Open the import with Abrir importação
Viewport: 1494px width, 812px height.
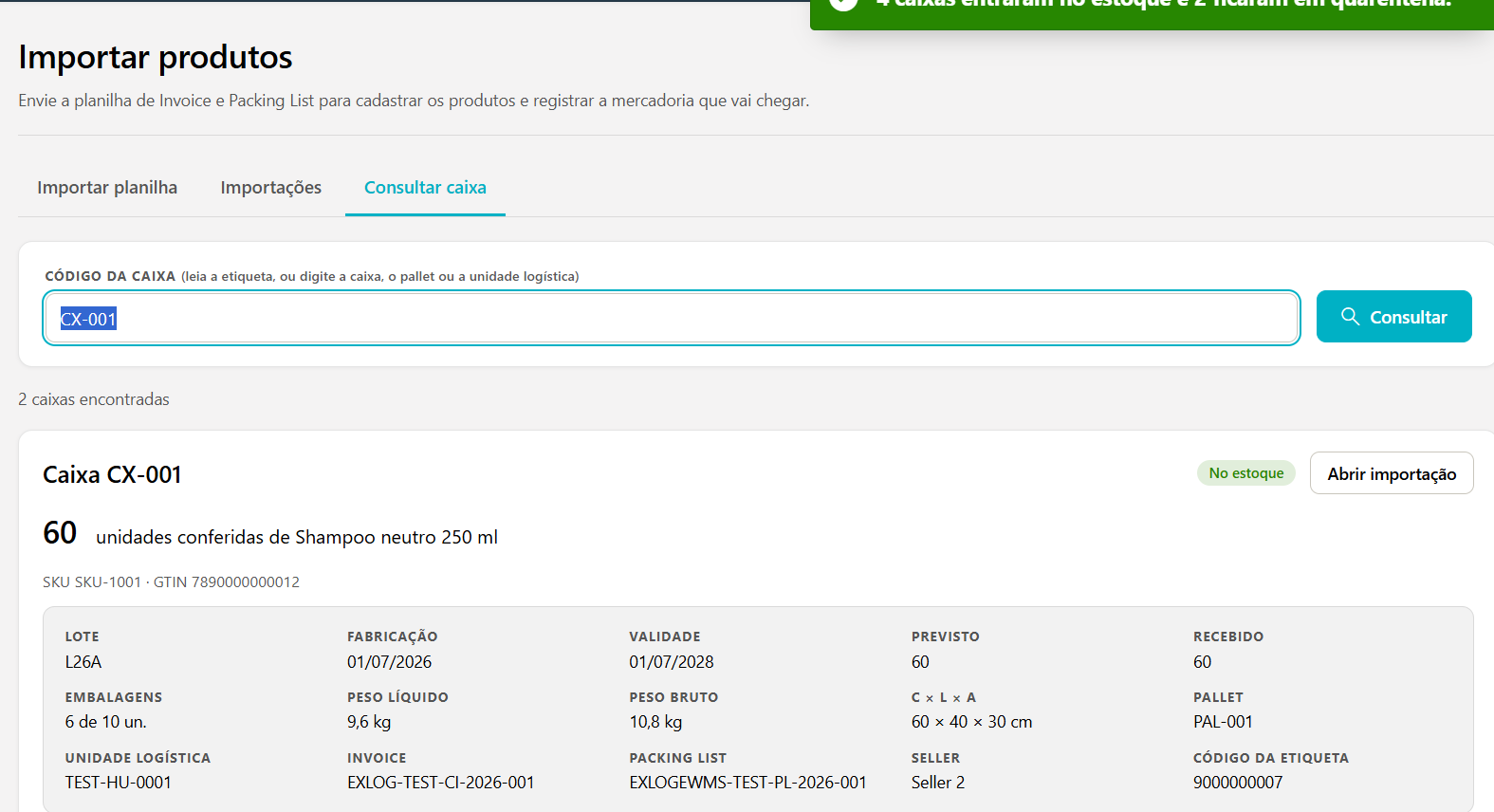tap(1392, 473)
